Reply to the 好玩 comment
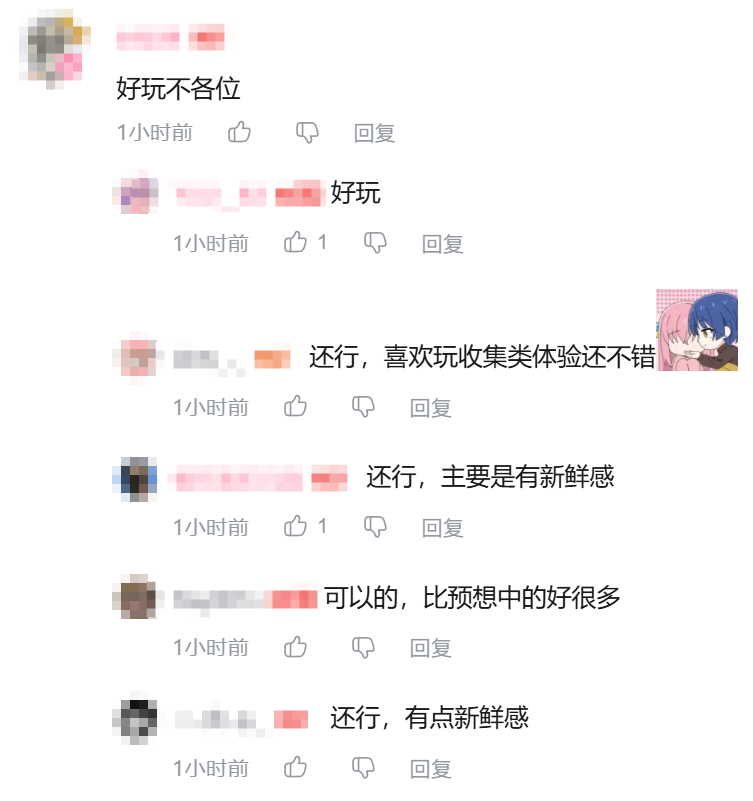The image size is (753, 801). tap(442, 244)
